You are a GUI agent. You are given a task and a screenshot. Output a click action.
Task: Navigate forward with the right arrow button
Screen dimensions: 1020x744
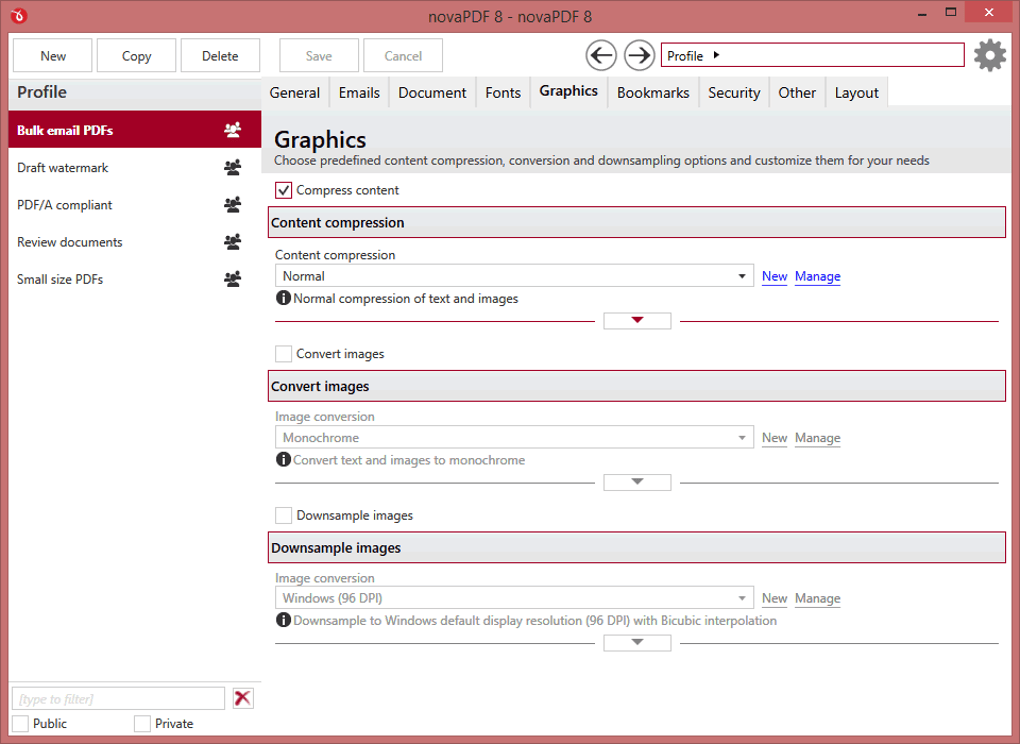point(639,55)
